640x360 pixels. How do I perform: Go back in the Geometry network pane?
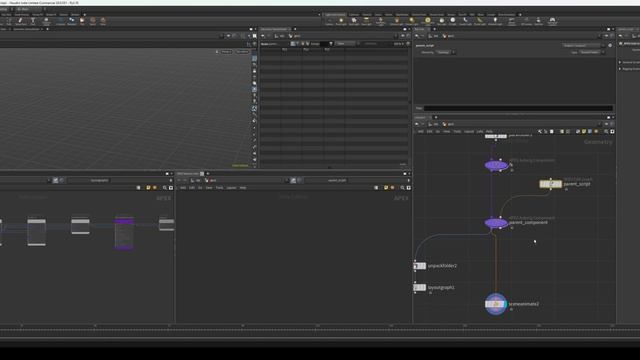417,124
